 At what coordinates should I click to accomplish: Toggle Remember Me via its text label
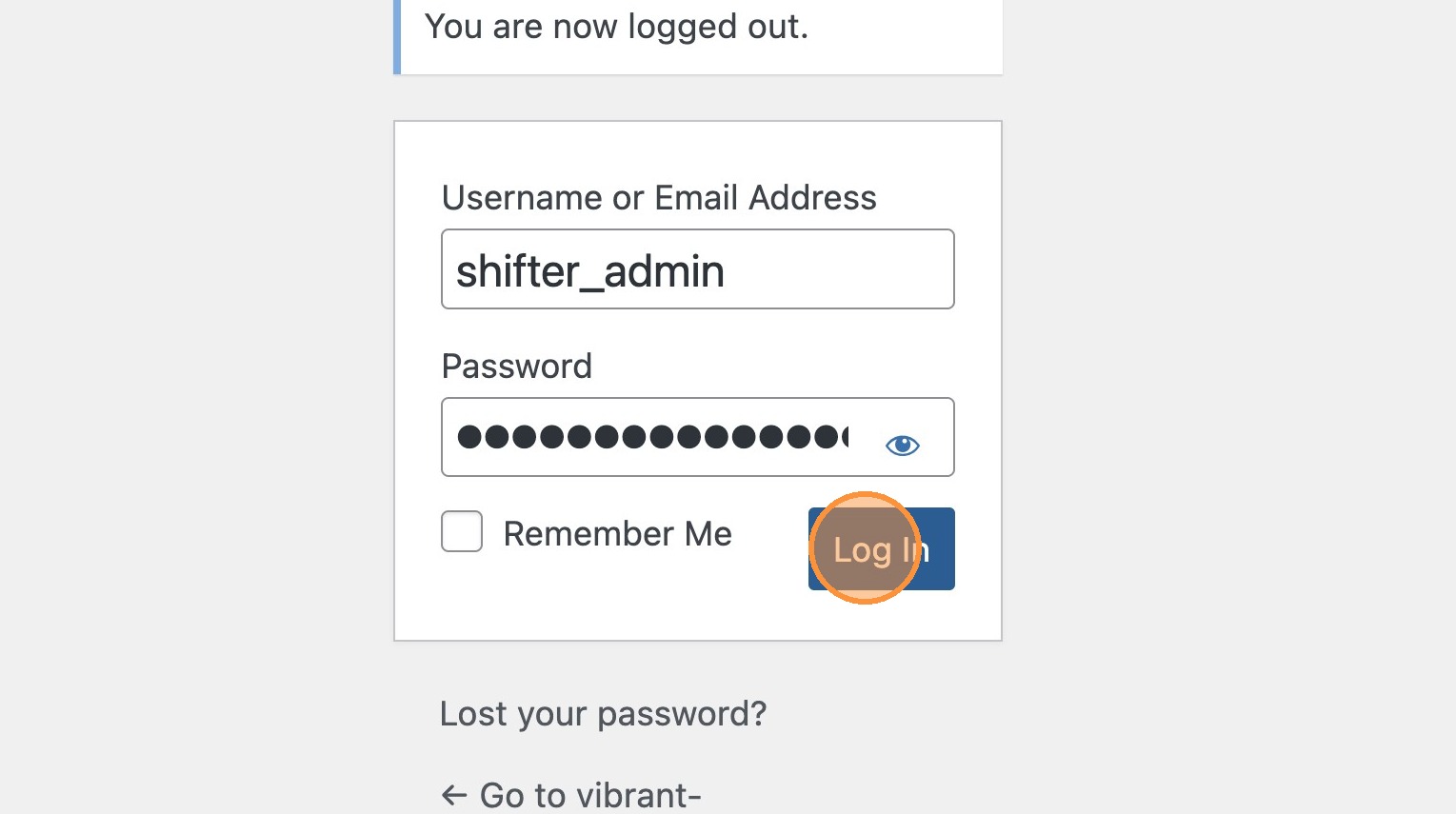click(x=617, y=534)
